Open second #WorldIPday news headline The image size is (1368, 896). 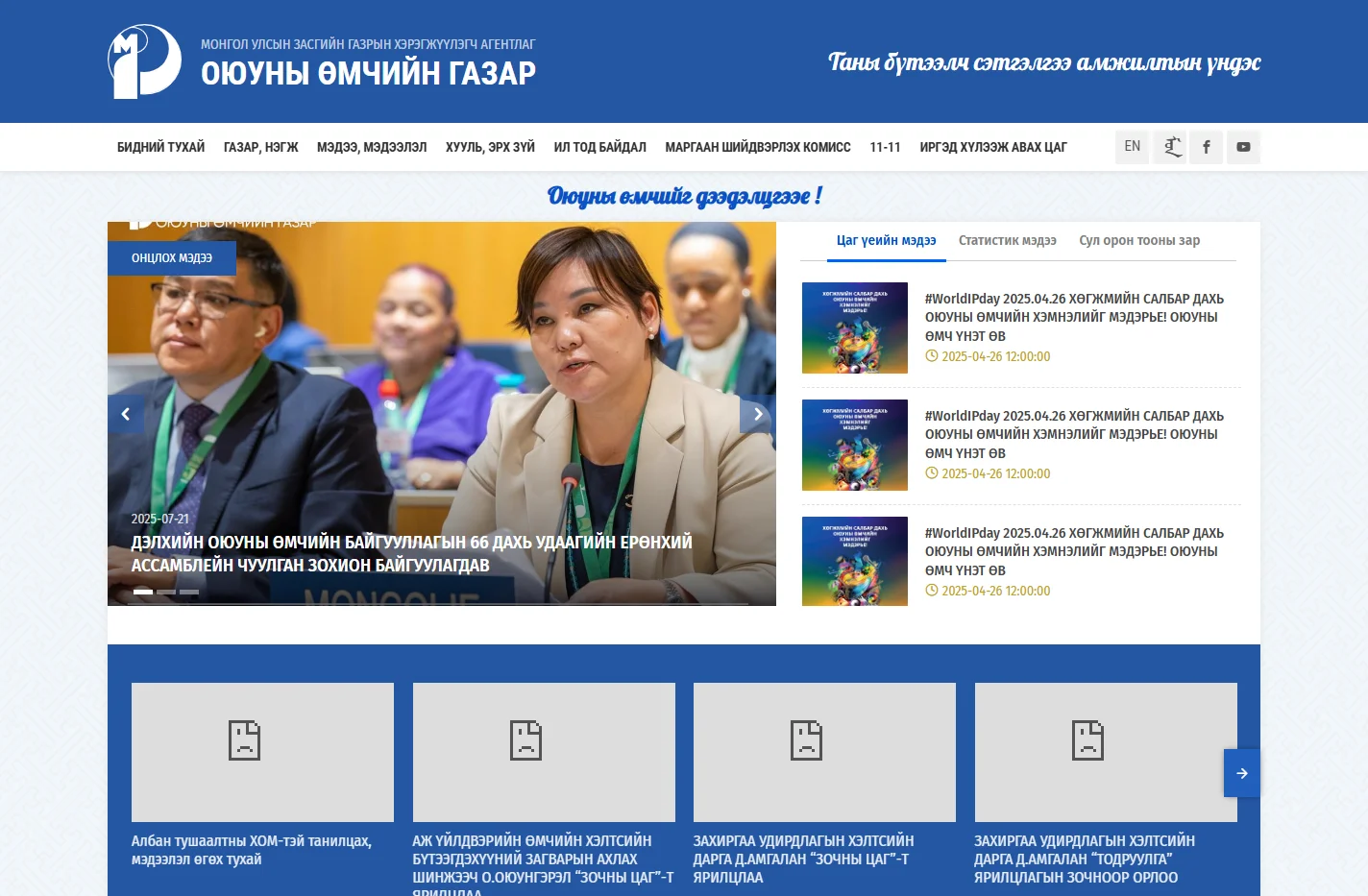1074,435
